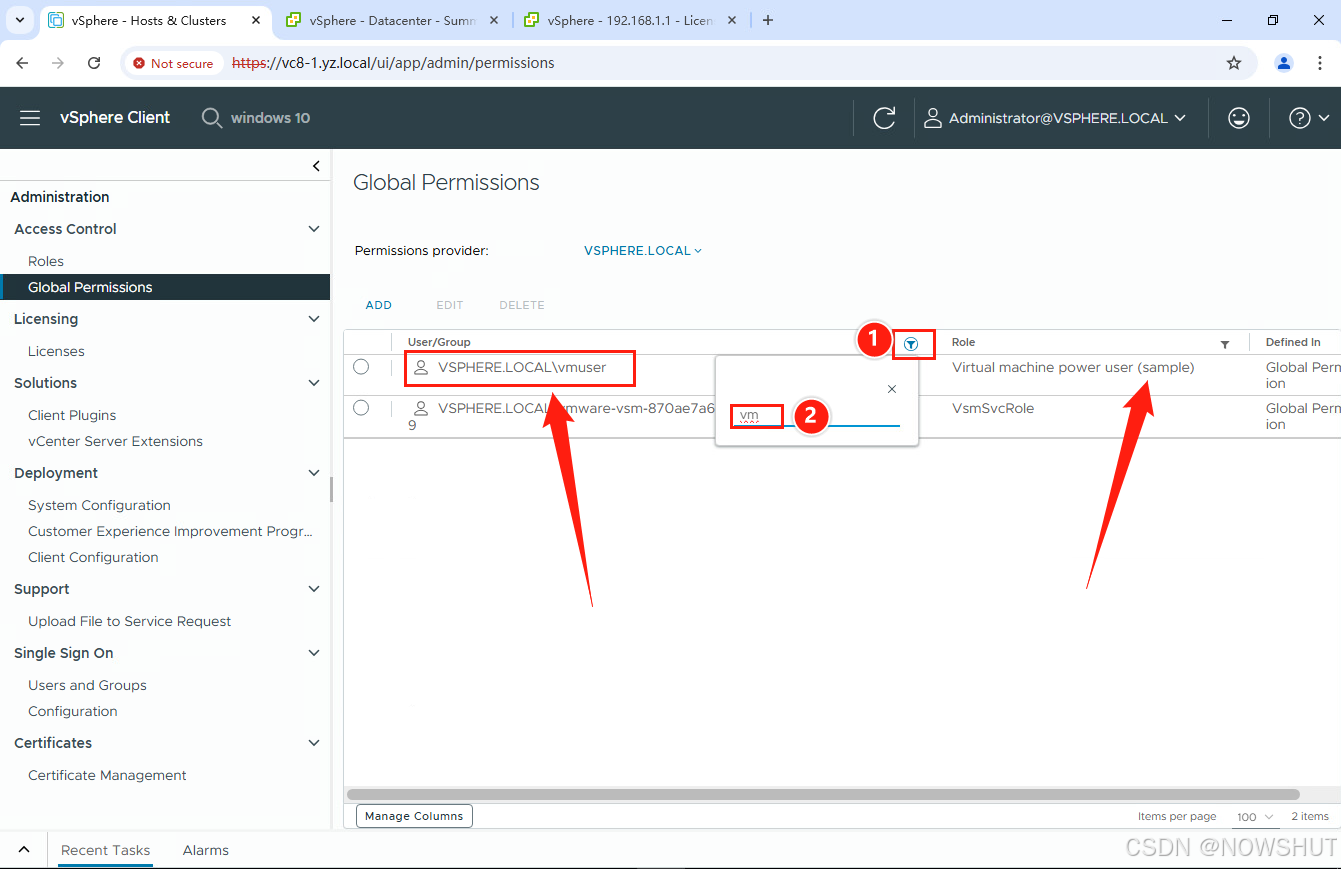Click the user icon next to Administrator
The width and height of the screenshot is (1341, 869).
(932, 118)
